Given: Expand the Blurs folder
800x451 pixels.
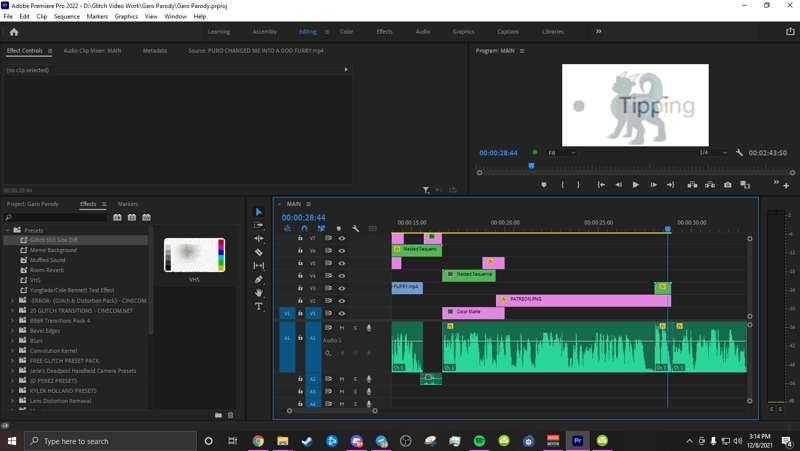Looking at the screenshot, I should (x=12, y=340).
